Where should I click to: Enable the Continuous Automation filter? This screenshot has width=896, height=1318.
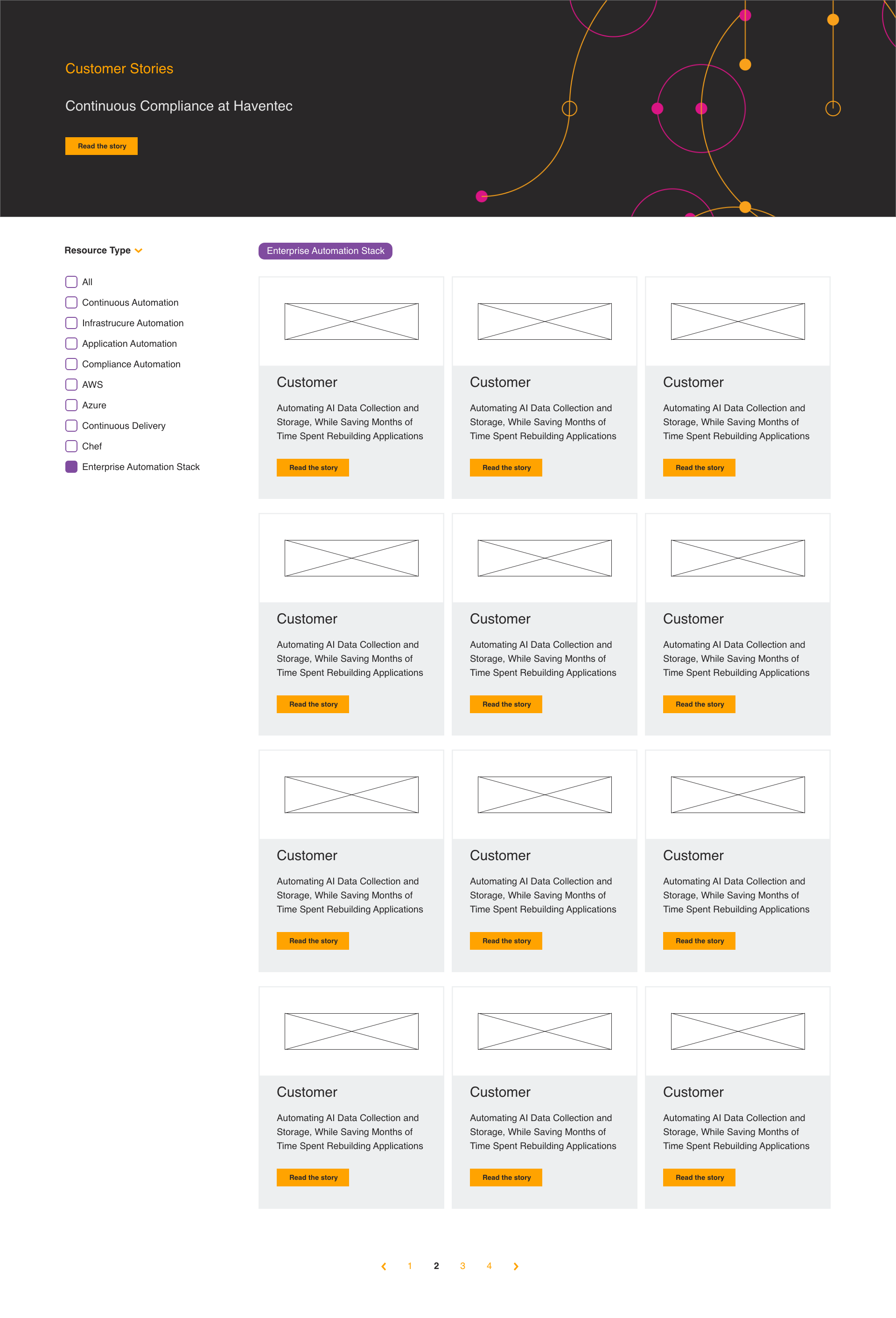pos(71,302)
